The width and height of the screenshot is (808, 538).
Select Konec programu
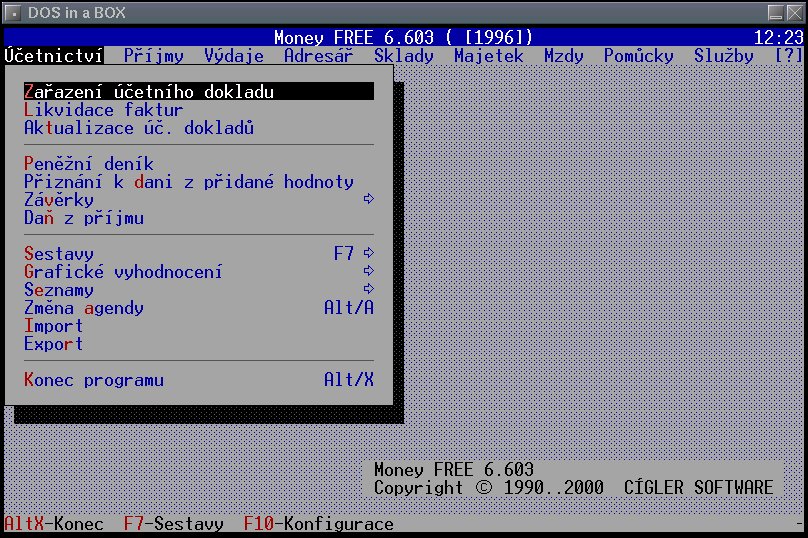[x=199, y=380]
